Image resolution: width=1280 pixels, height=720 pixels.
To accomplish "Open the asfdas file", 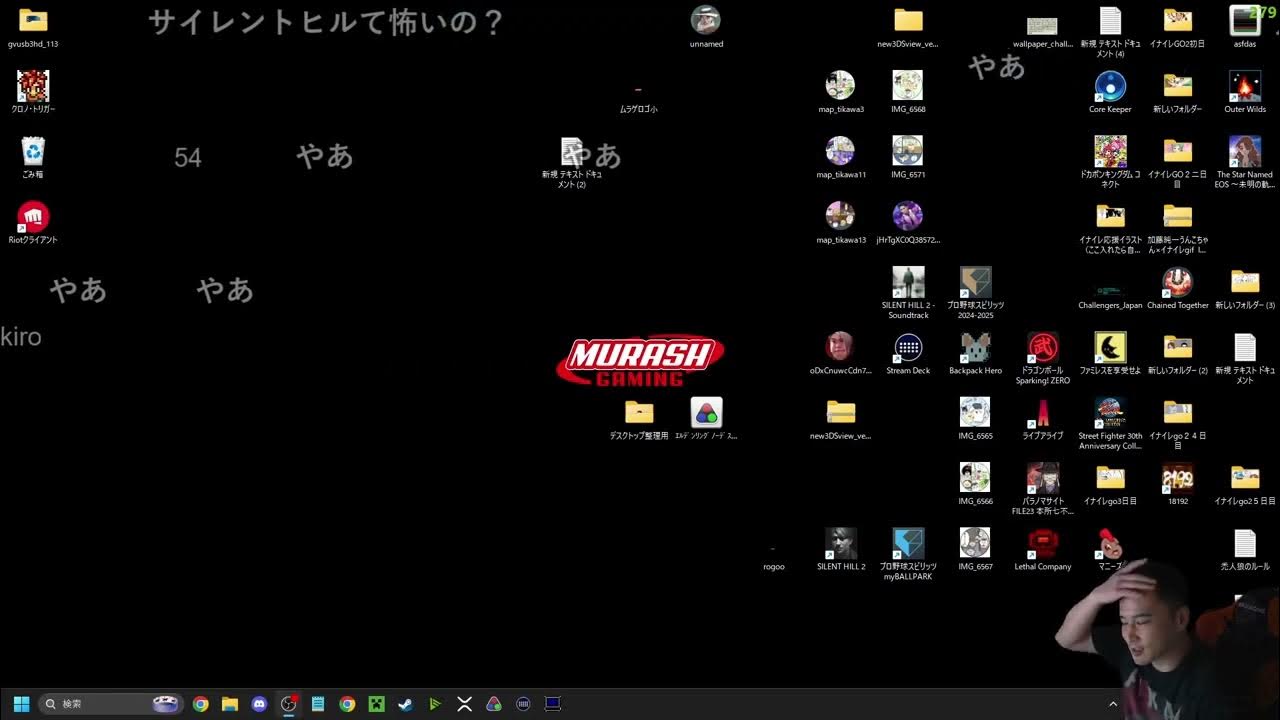I will pyautogui.click(x=1244, y=21).
